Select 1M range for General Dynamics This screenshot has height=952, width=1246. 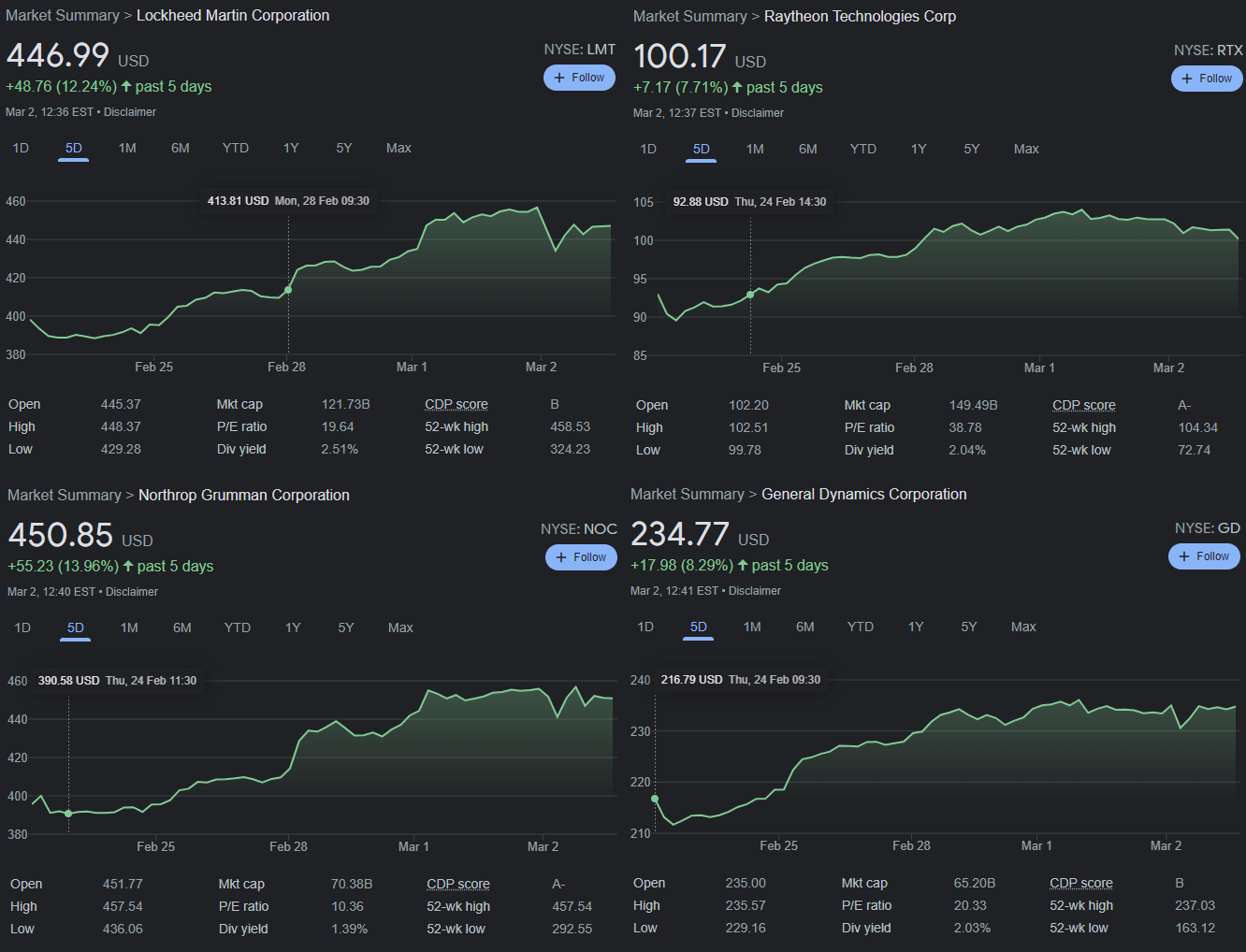[x=752, y=627]
